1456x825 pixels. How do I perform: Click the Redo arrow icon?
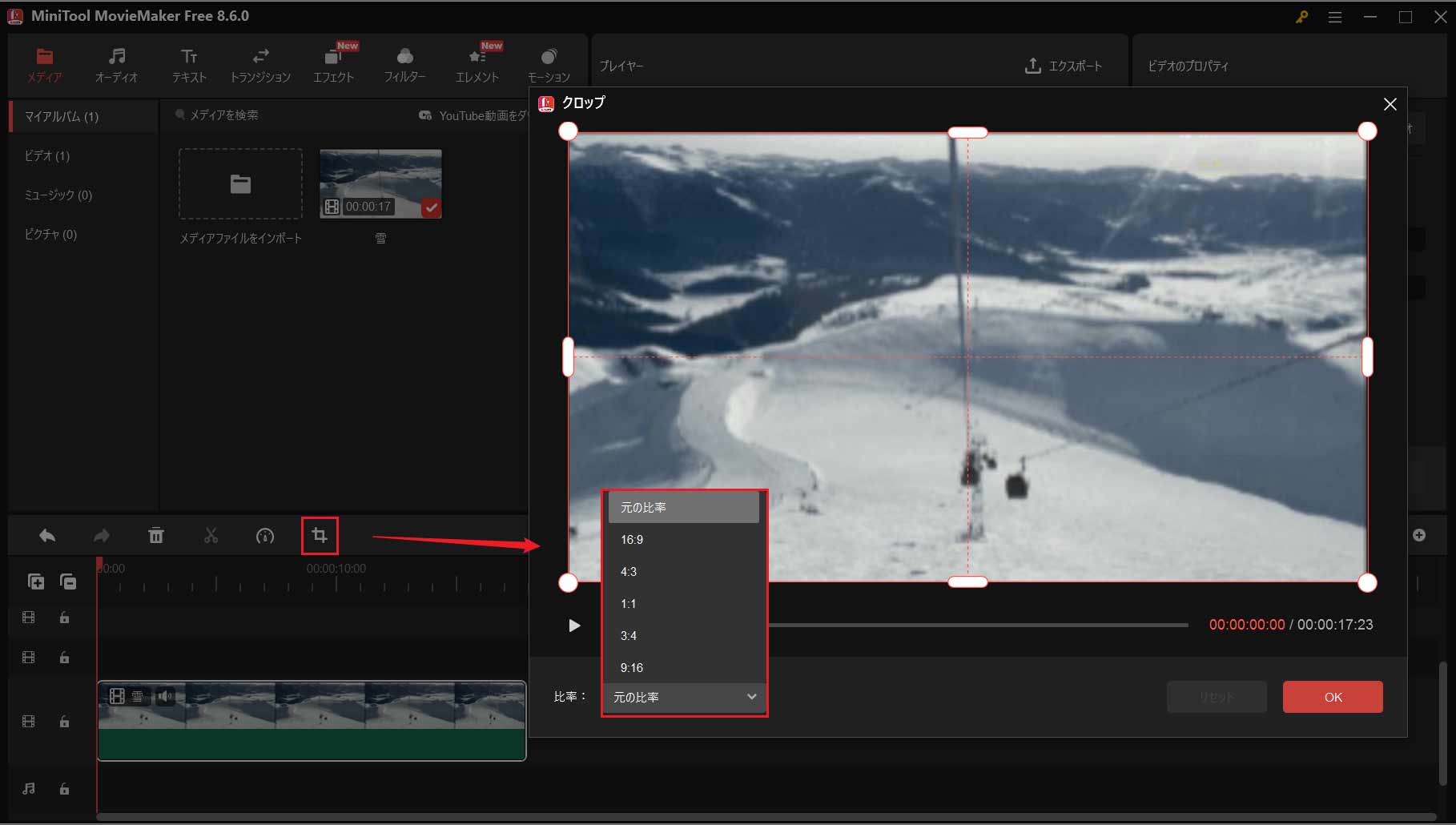pyautogui.click(x=101, y=535)
